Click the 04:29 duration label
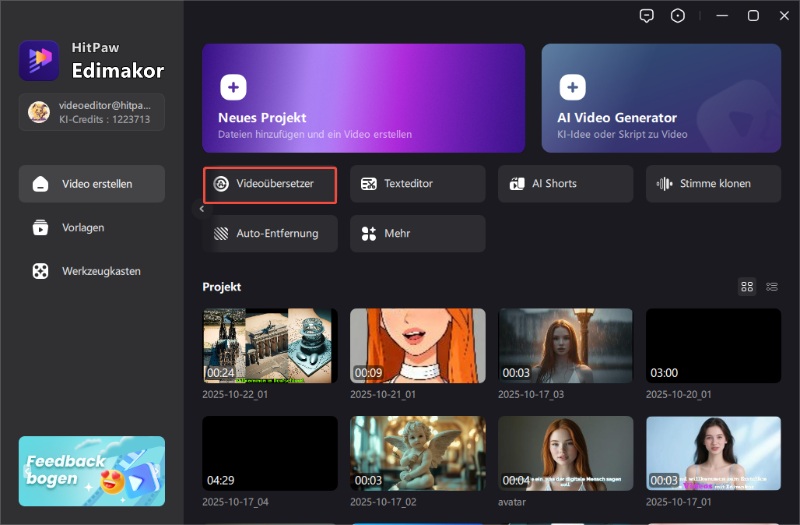 (x=220, y=481)
